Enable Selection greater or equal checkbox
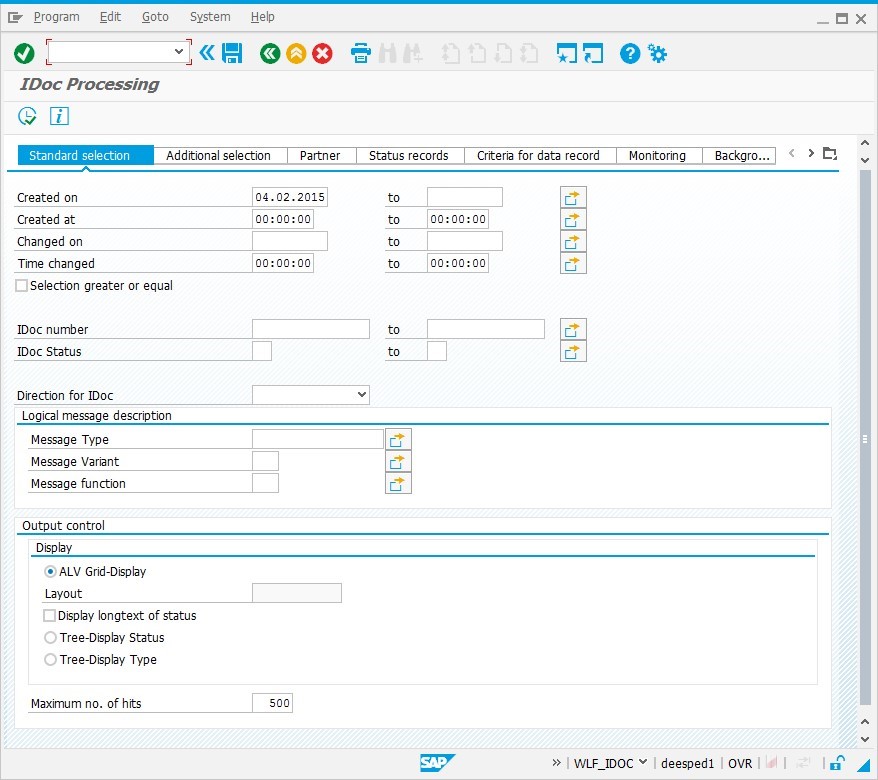Viewport: 878px width, 780px height. coord(21,285)
